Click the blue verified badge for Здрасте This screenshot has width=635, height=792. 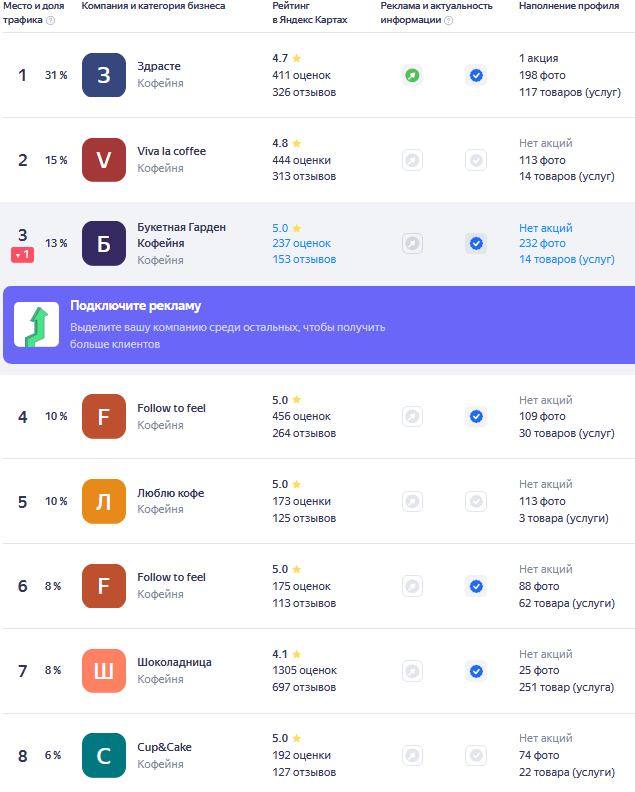(476, 75)
